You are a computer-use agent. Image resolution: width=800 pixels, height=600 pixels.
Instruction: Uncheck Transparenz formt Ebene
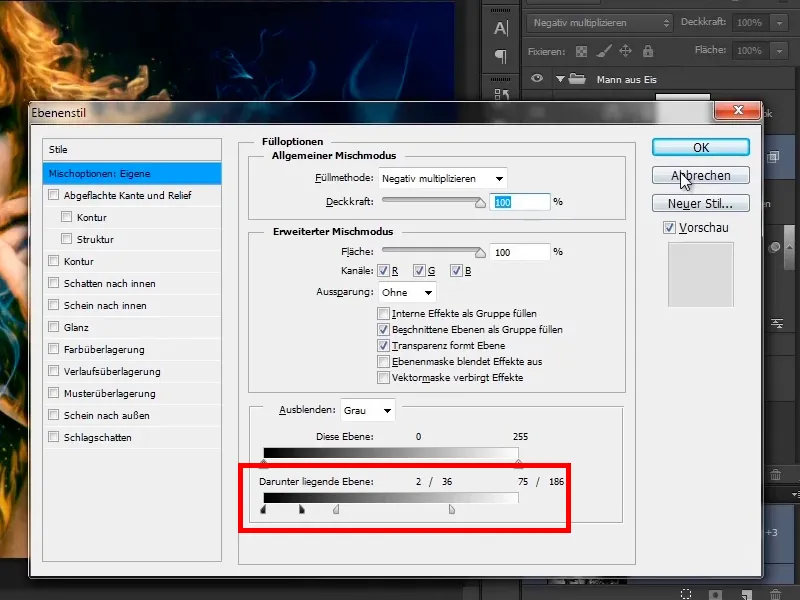383,345
